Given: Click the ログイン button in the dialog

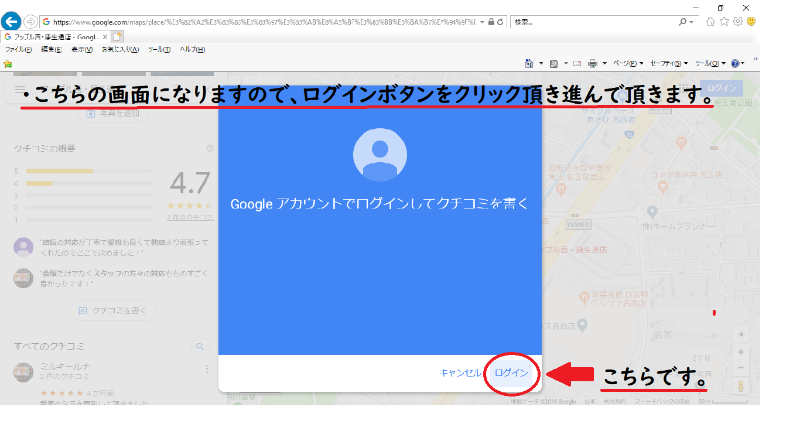Looking at the screenshot, I should [511, 373].
